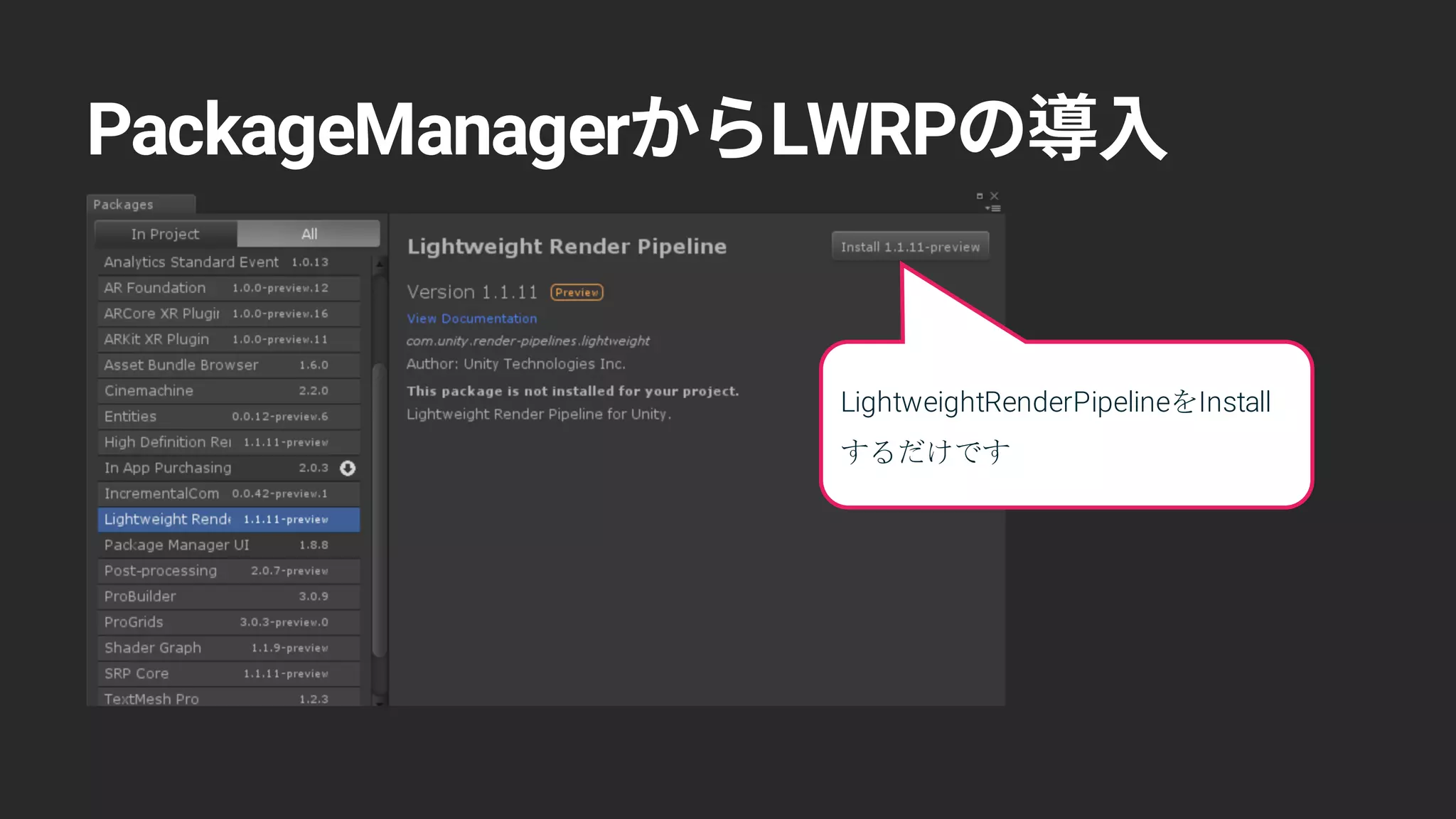The width and height of the screenshot is (1456, 819).
Task: Select the Entities package row
Action: coord(228,417)
